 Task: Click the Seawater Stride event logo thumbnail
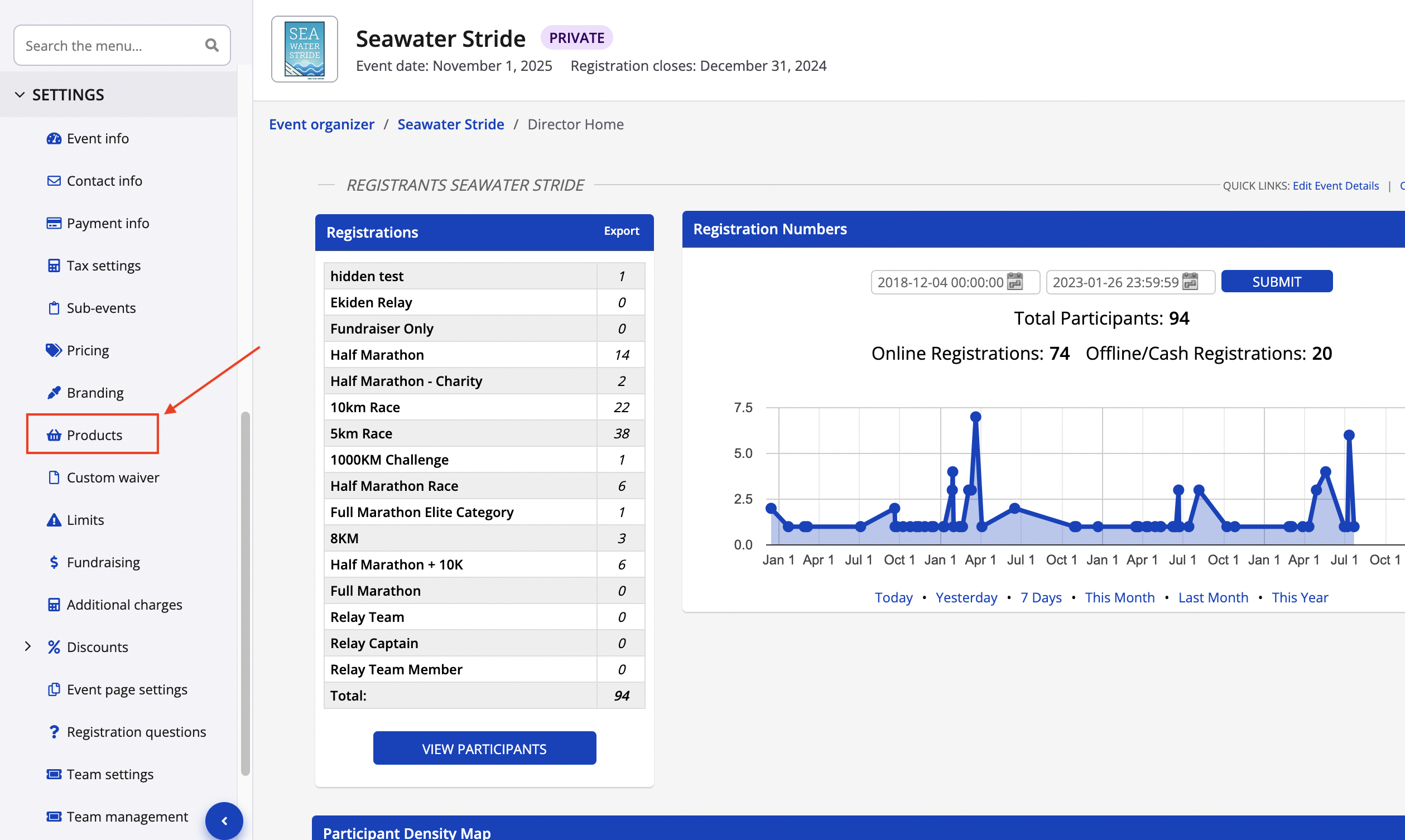(x=305, y=49)
